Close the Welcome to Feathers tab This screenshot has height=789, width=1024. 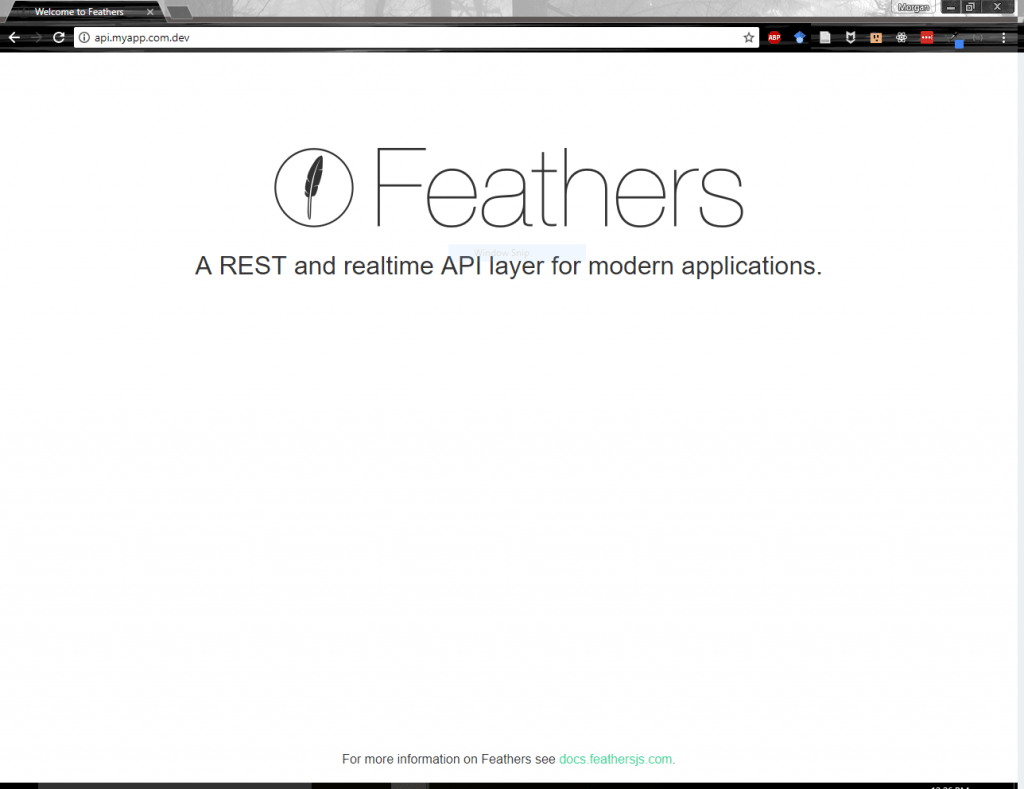[x=150, y=12]
